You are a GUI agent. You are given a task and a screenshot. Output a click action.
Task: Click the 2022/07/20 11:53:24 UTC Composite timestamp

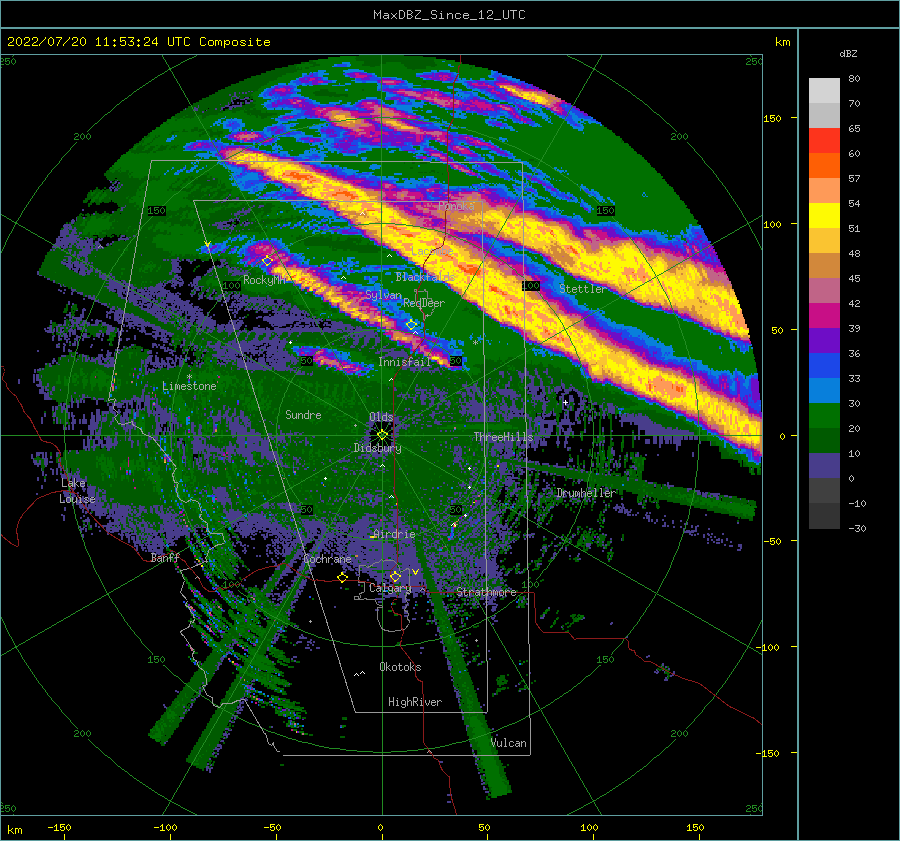click(x=138, y=42)
